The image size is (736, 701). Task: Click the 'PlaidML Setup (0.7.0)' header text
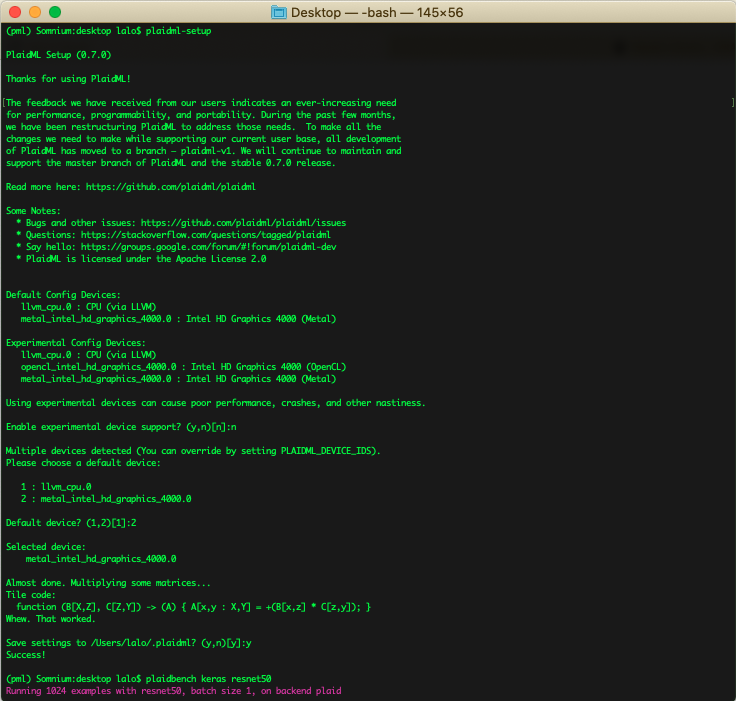58,54
